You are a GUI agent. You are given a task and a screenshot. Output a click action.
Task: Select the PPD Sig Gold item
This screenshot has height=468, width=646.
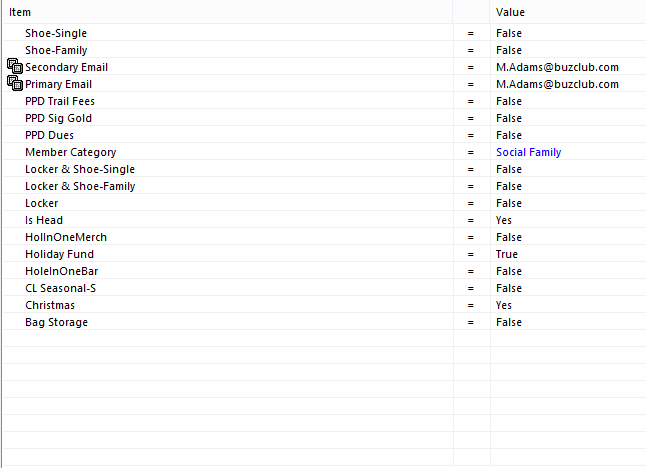coord(58,118)
